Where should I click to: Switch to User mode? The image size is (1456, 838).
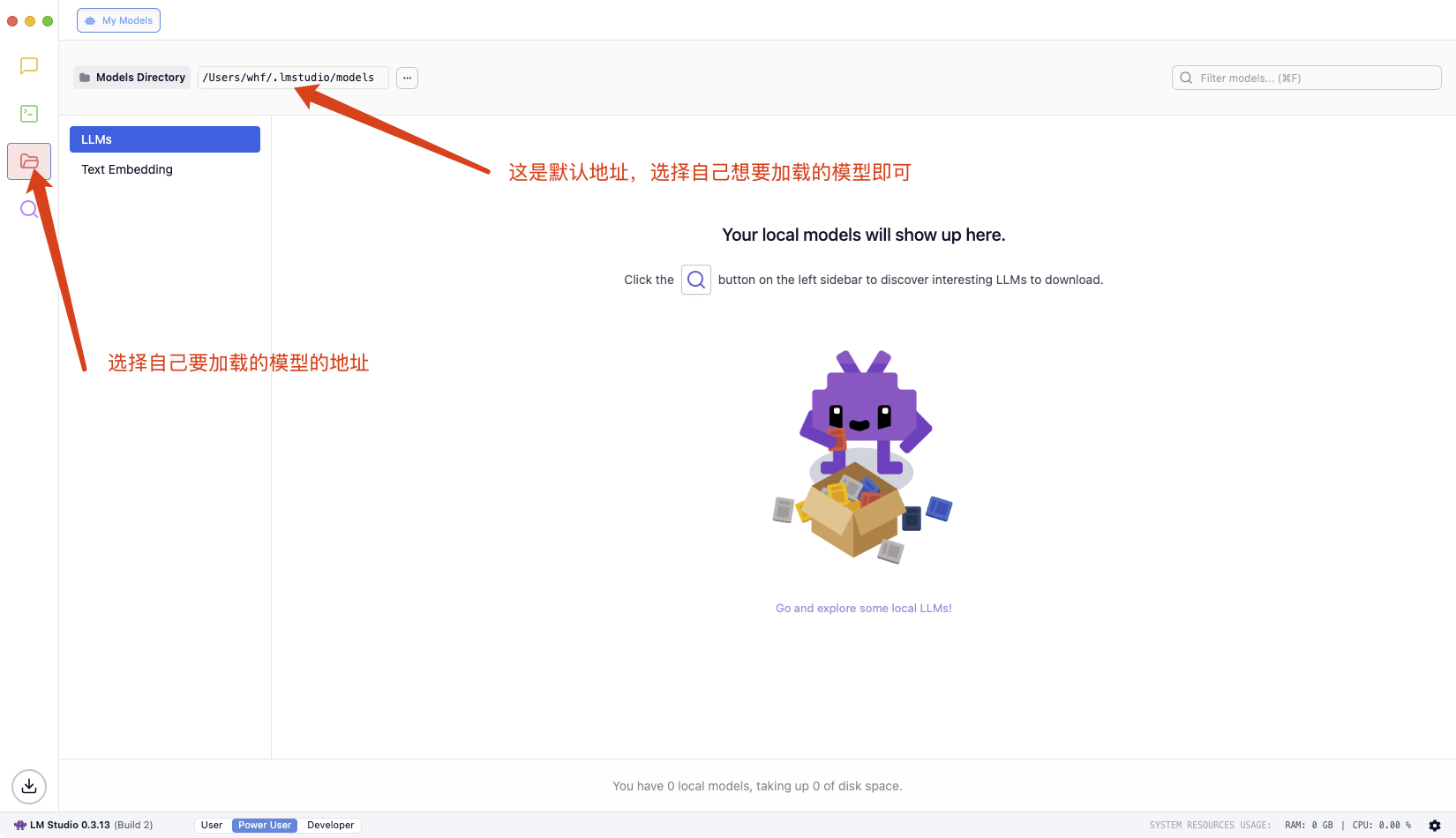pos(212,826)
